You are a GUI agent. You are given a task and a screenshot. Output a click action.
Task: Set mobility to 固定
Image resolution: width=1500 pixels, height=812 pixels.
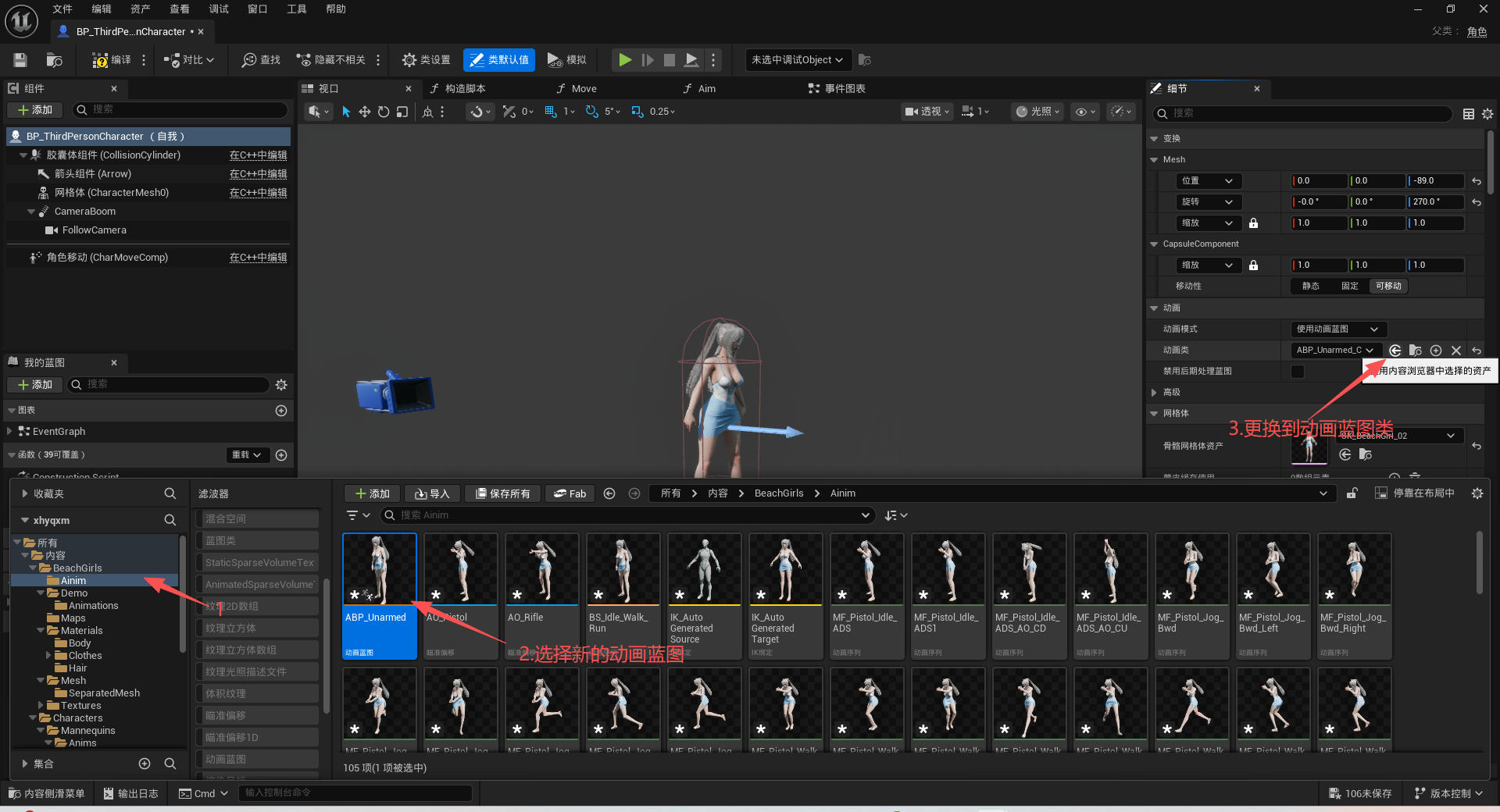coord(1350,287)
